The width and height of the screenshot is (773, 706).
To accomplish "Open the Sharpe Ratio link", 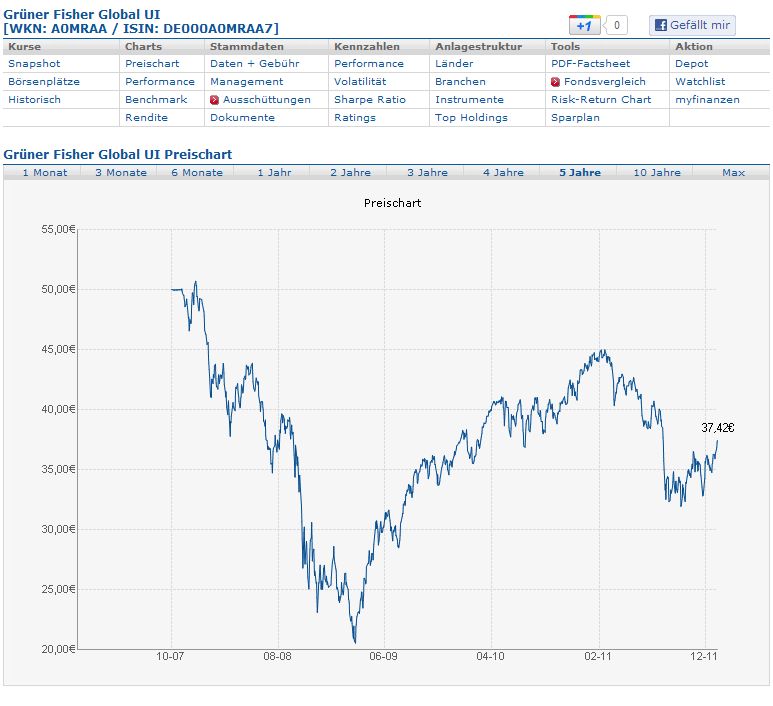I will point(370,100).
